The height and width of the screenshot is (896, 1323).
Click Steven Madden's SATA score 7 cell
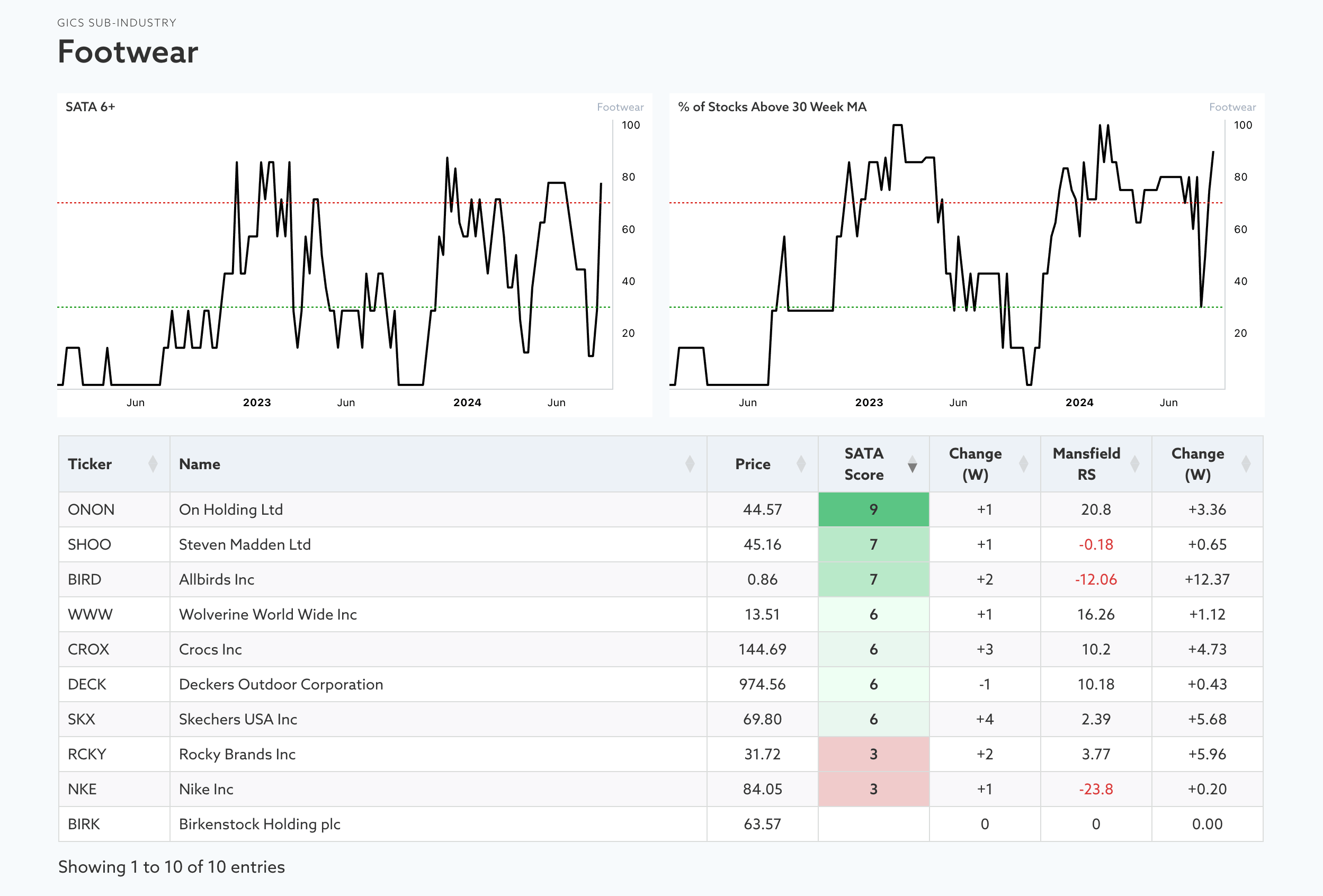[x=873, y=544]
